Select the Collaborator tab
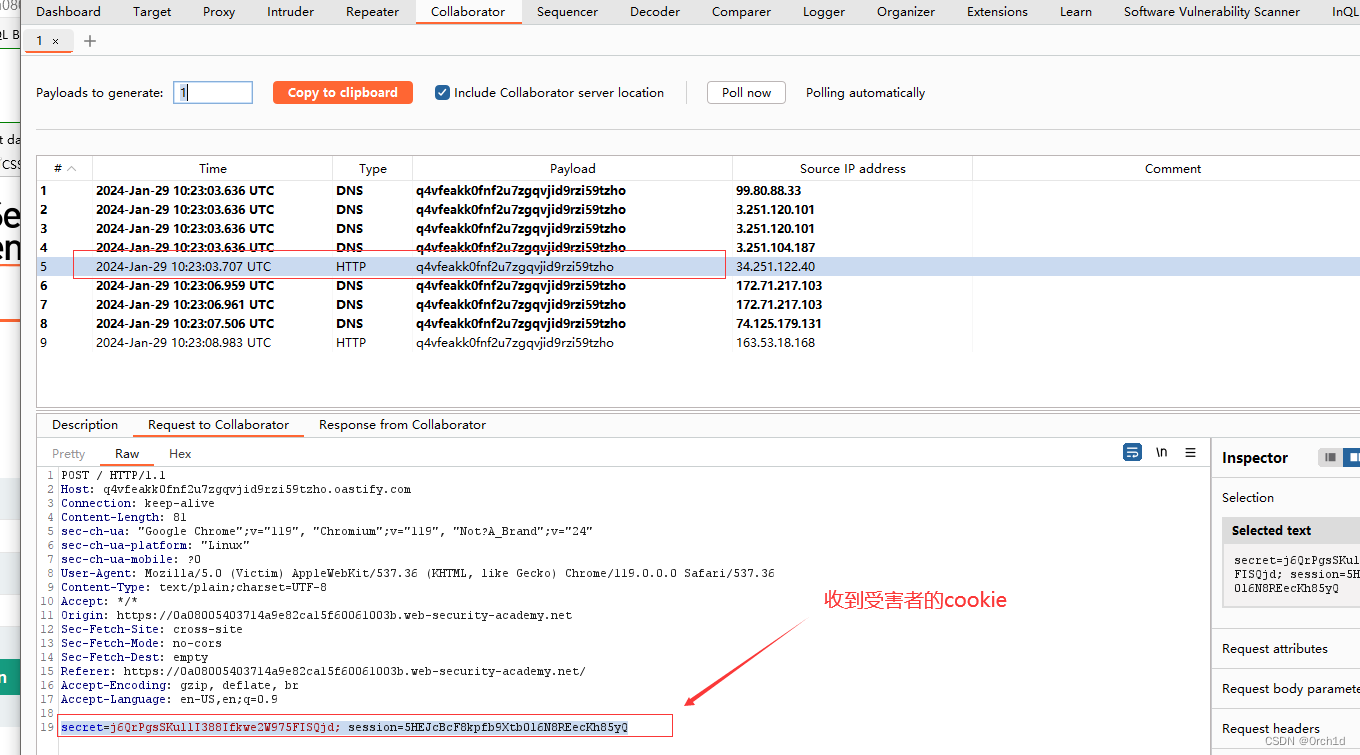Screen dimensions: 1360x755 468,12
